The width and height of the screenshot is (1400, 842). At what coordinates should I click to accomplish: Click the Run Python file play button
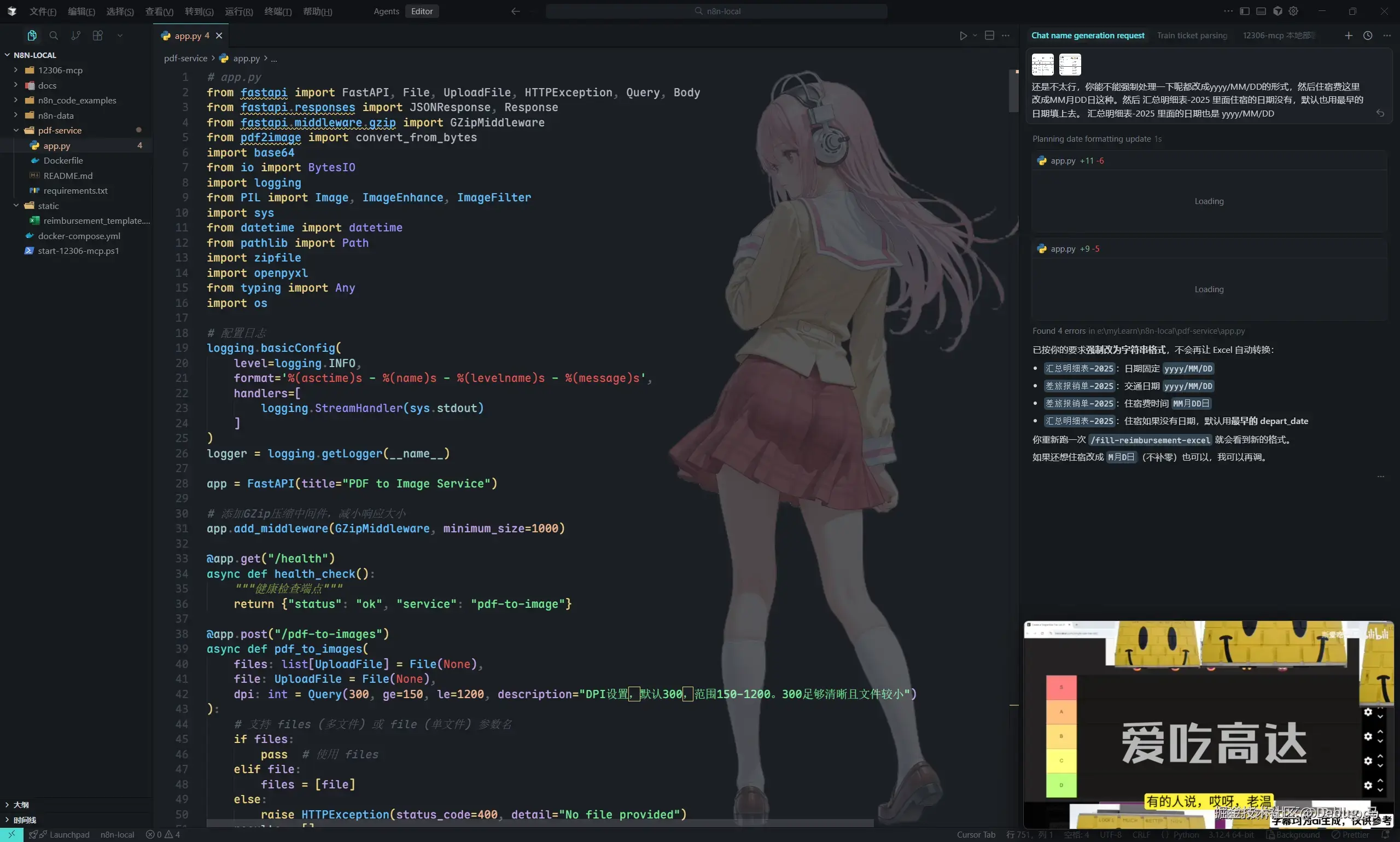963,36
